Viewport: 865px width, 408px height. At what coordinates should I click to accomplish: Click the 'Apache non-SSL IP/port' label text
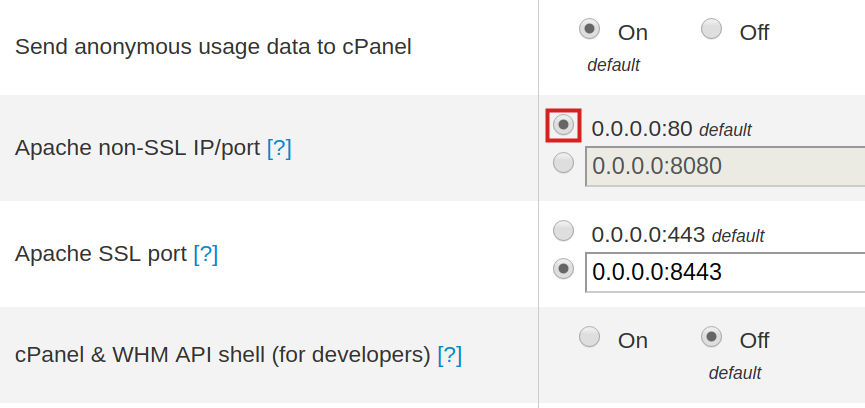pos(137,148)
